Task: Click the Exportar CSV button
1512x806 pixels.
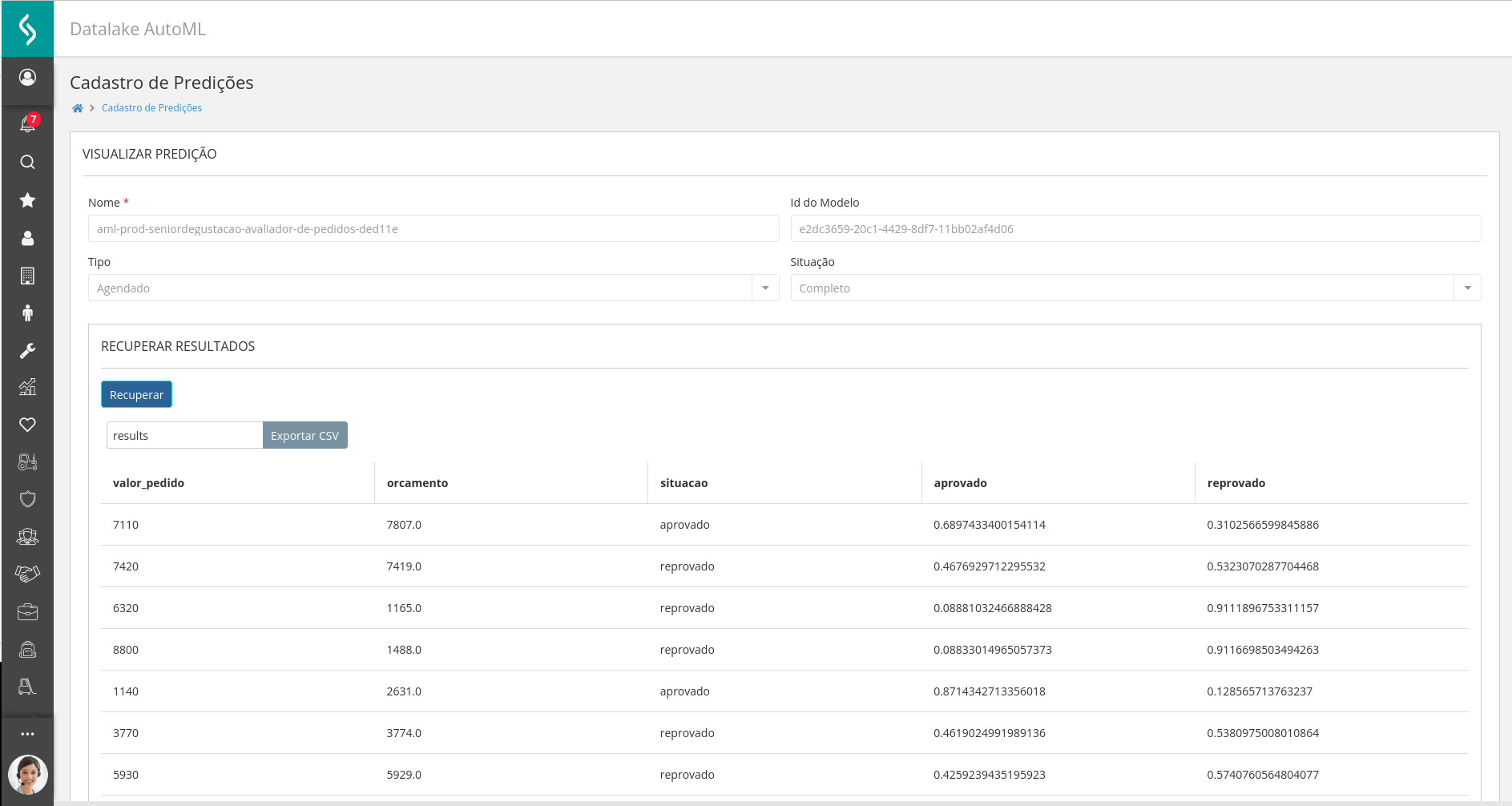Action: [304, 435]
